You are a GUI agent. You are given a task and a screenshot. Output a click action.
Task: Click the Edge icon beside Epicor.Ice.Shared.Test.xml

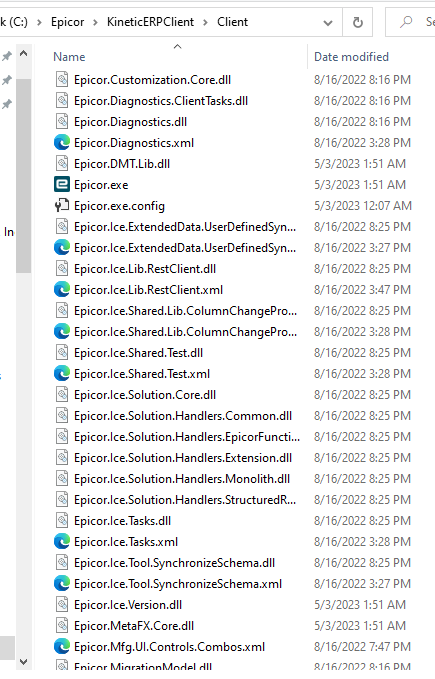[x=62, y=374]
